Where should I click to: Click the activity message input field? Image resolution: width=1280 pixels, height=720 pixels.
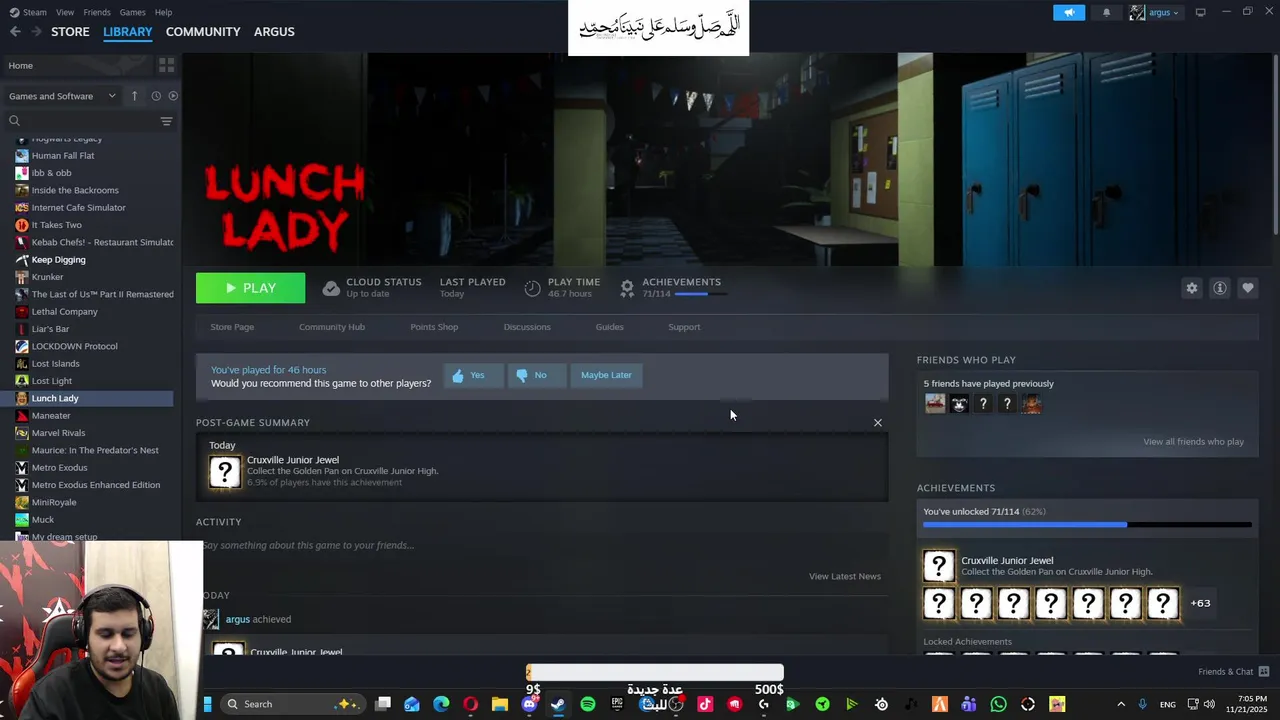coord(540,545)
